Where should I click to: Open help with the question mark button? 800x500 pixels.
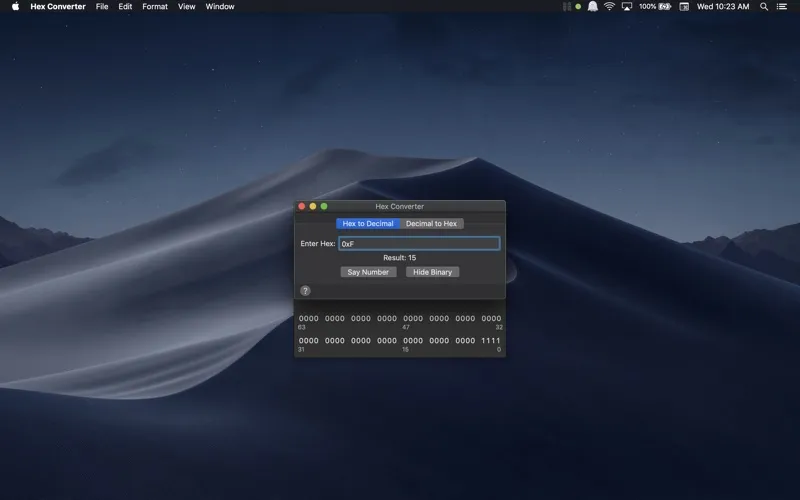point(305,291)
